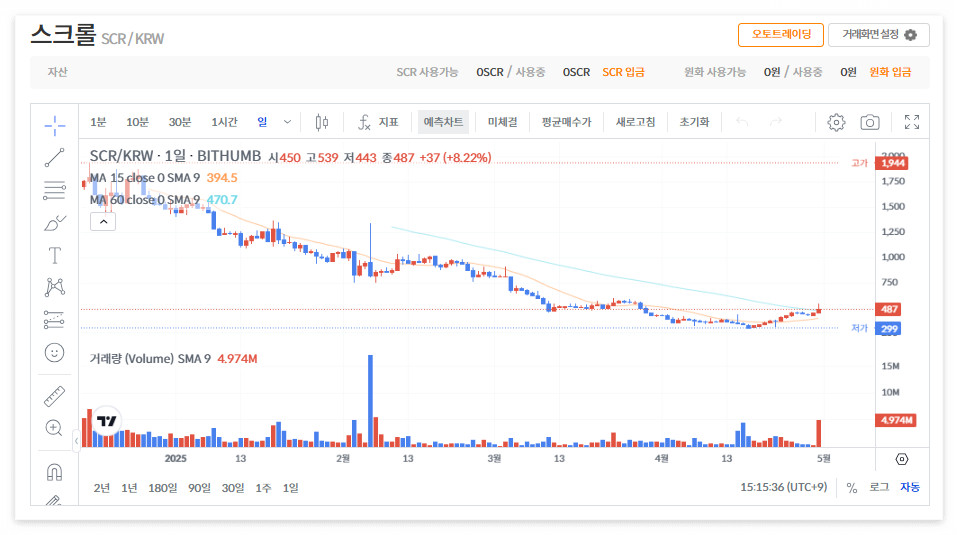Expand the interval dropdown arrow
Screen dimensions: 958x535
287,122
